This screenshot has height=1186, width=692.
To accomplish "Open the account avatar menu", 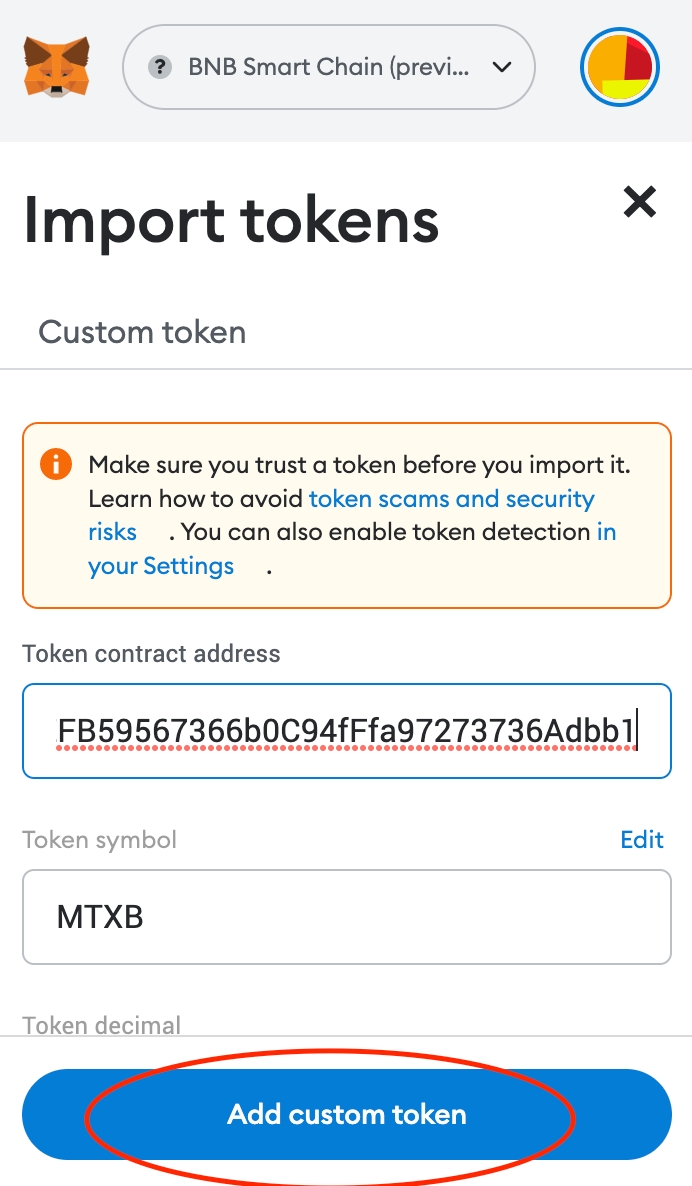I will click(x=620, y=67).
